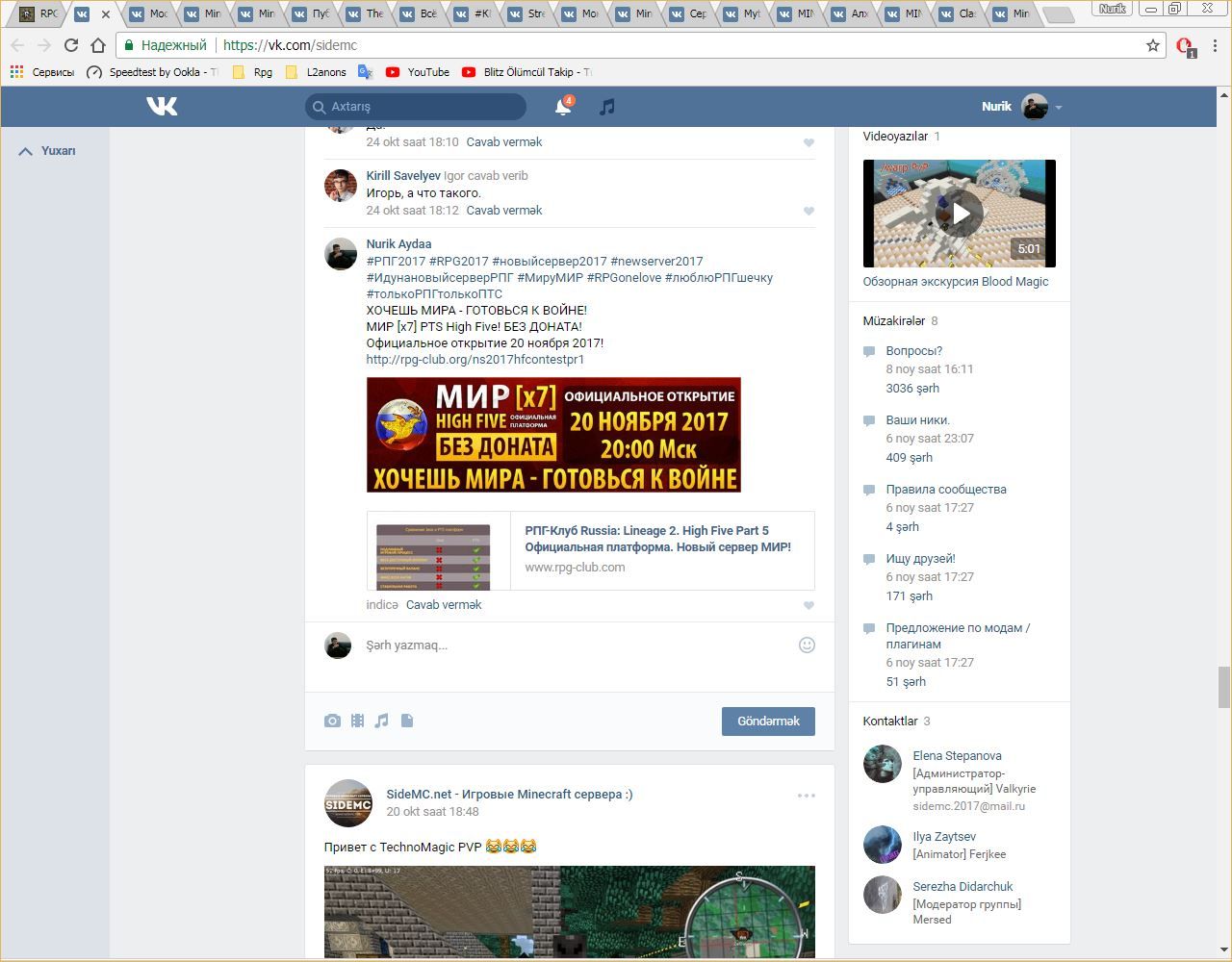The width and height of the screenshot is (1232, 962).
Task: Open VK notifications bell
Action: tap(563, 107)
